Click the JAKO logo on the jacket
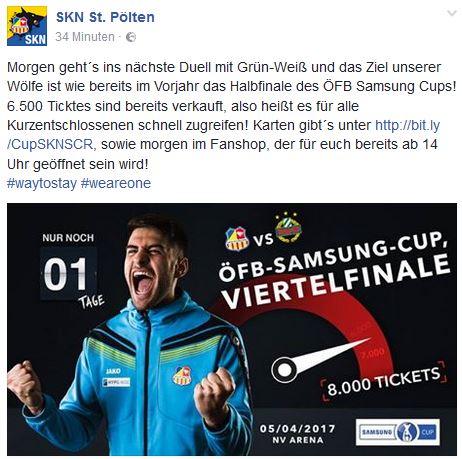The height and width of the screenshot is (459, 462). (x=113, y=371)
